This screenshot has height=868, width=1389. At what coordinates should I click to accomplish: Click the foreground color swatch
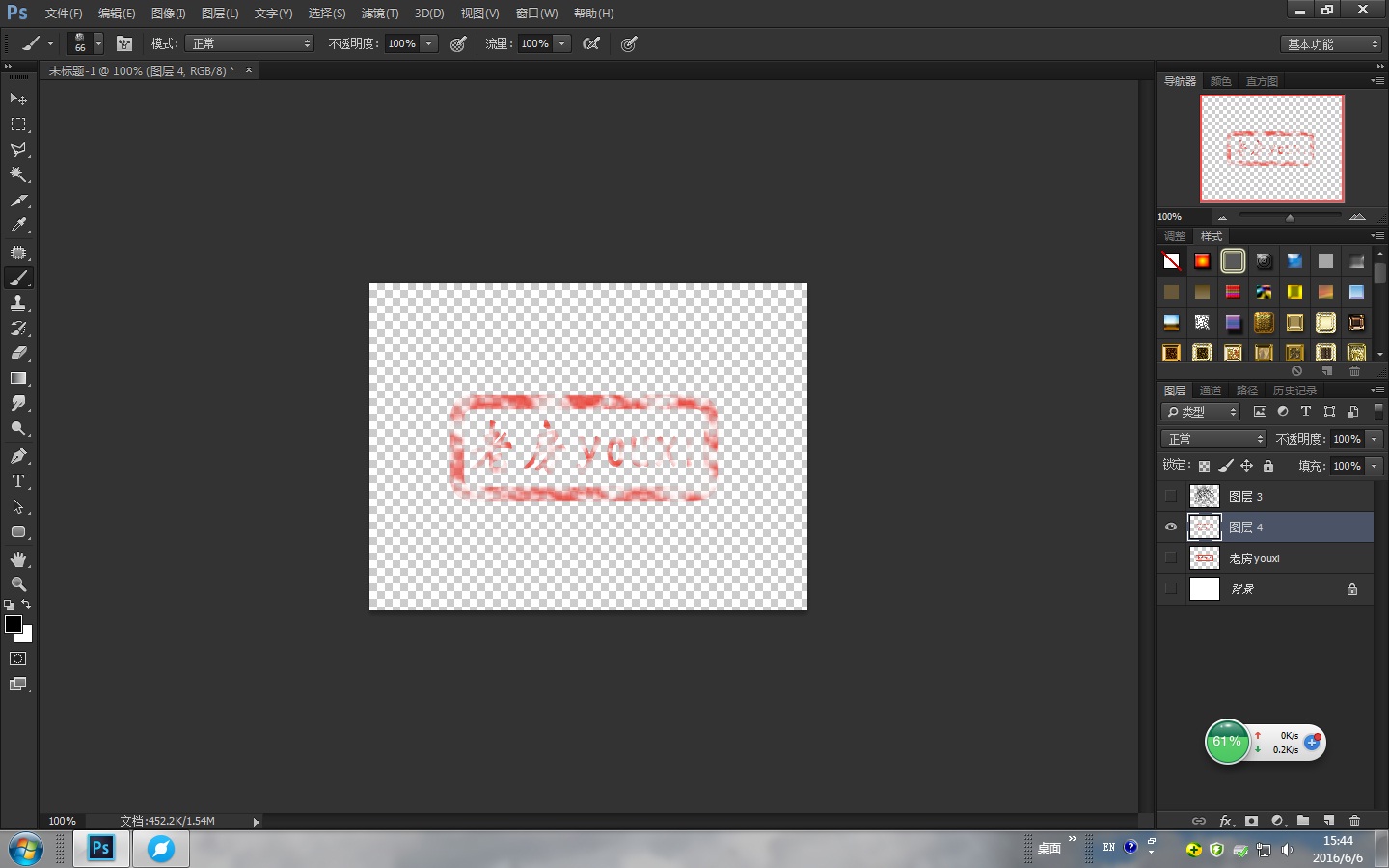13,626
